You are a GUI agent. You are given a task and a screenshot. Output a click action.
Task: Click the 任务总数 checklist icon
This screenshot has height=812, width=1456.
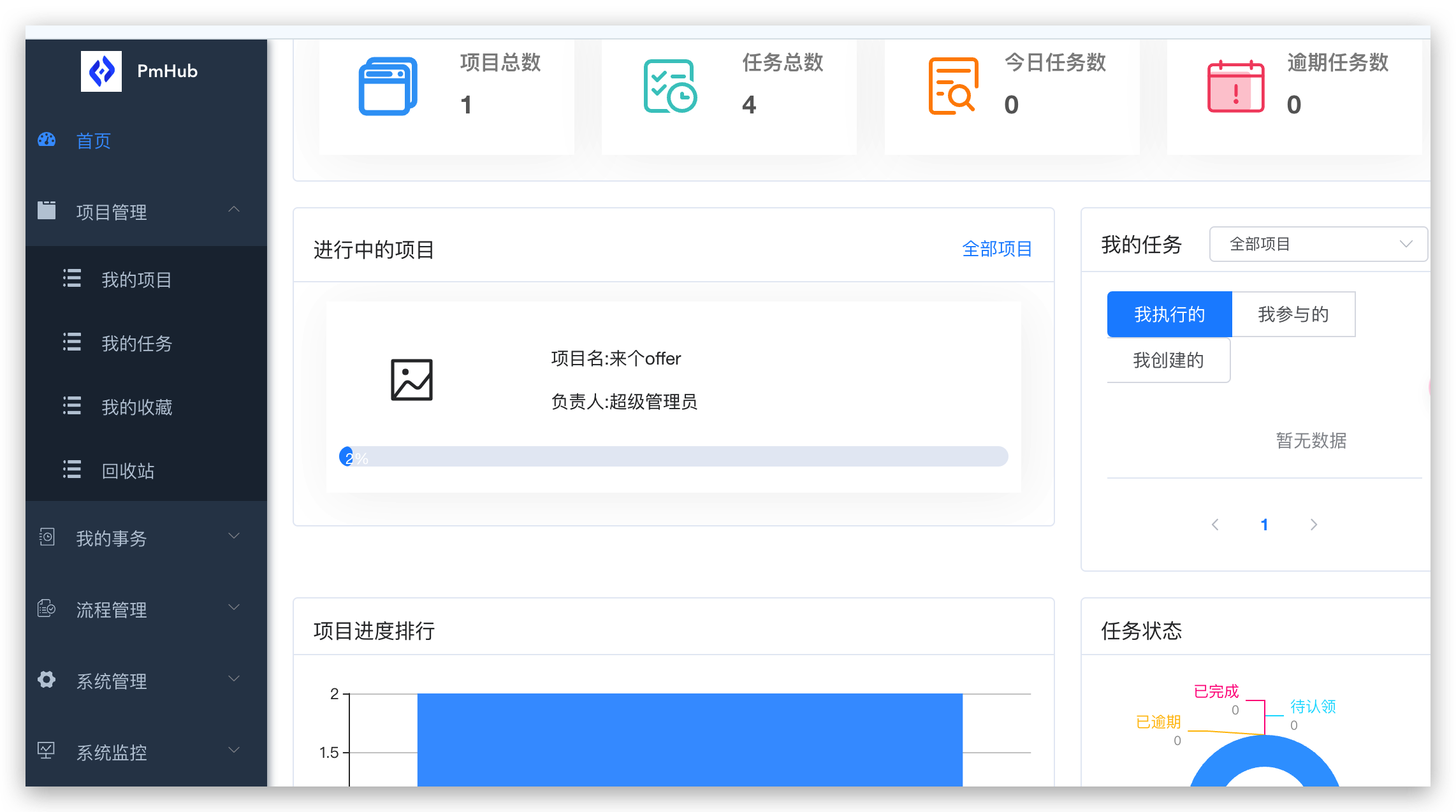(669, 85)
